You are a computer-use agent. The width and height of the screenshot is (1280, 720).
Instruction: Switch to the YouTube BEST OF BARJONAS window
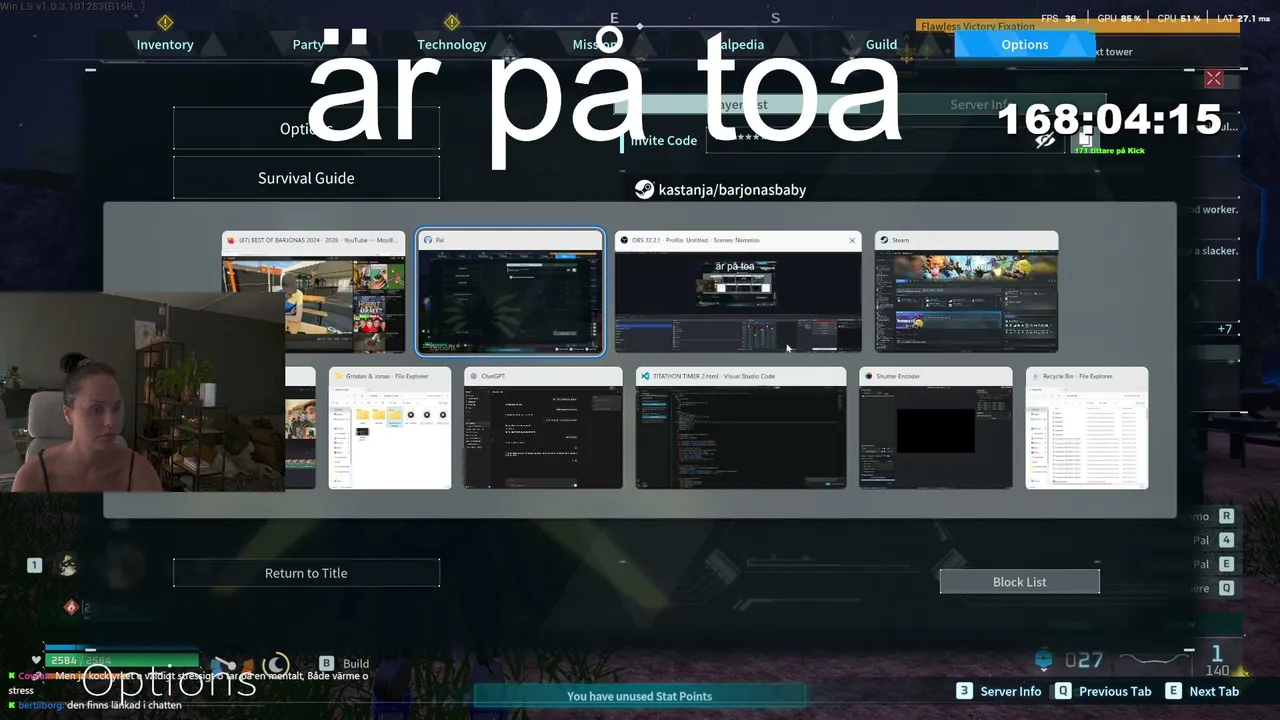313,291
